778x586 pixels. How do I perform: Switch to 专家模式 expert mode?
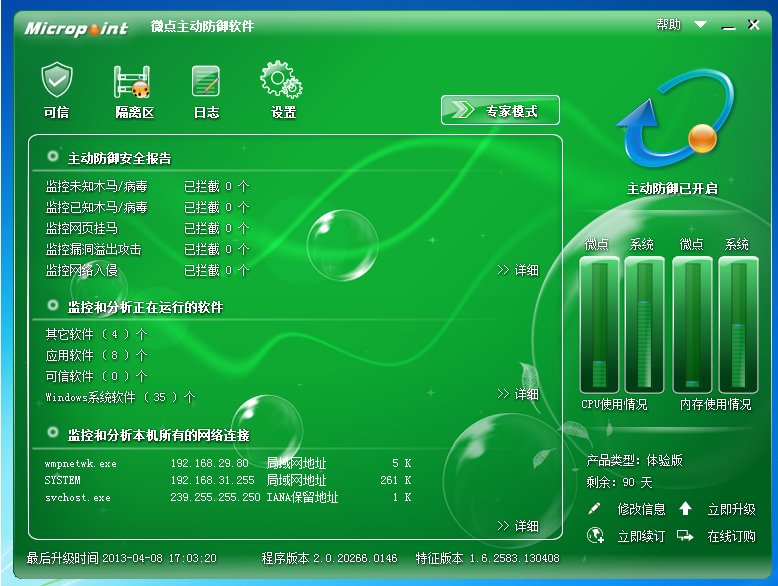click(x=500, y=110)
